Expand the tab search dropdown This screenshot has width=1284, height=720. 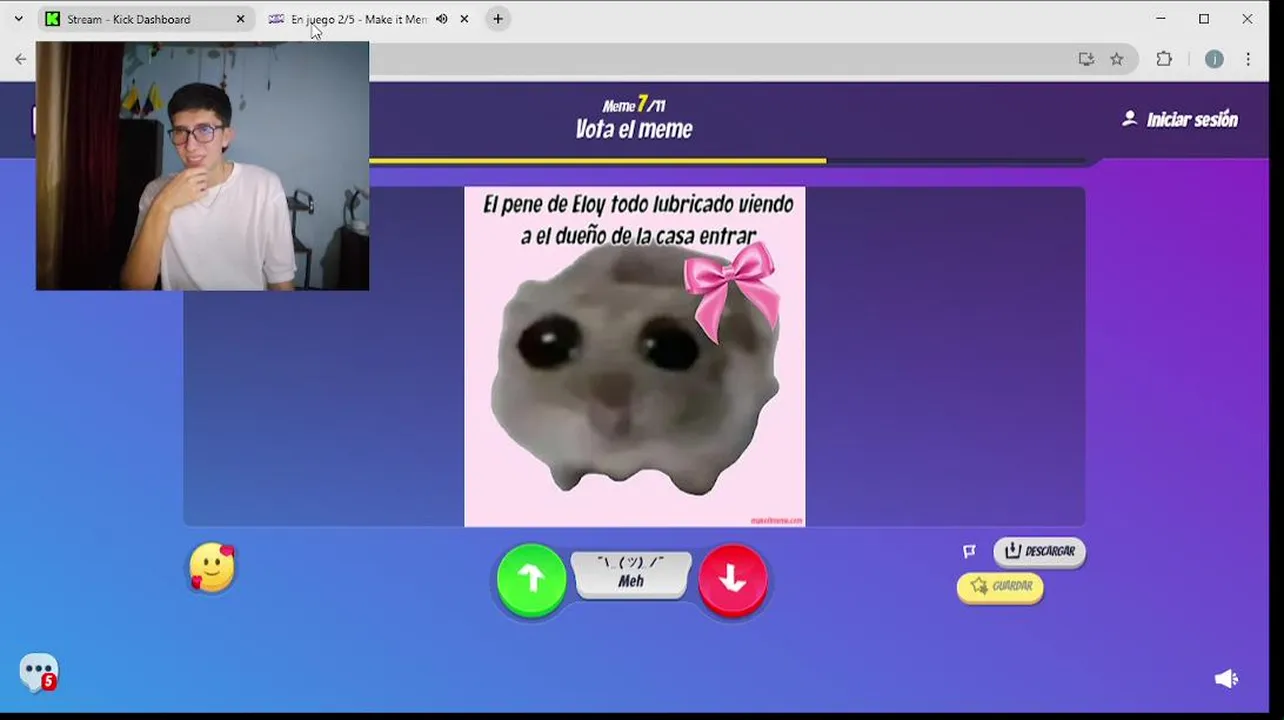(x=18, y=19)
